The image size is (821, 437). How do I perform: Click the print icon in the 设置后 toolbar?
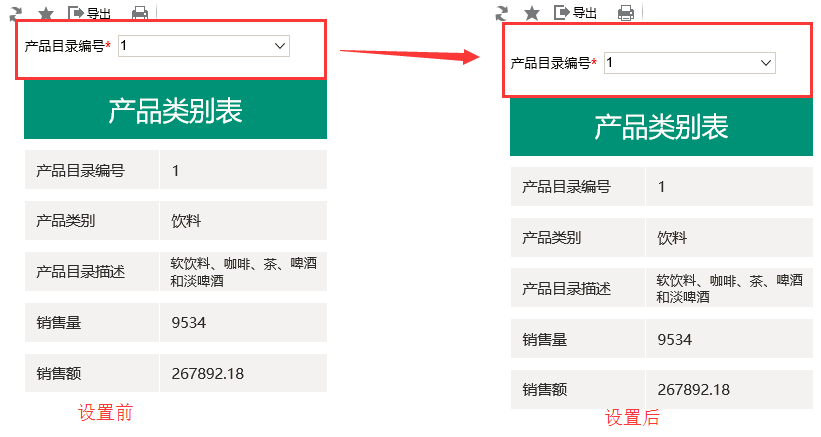pyautogui.click(x=626, y=13)
